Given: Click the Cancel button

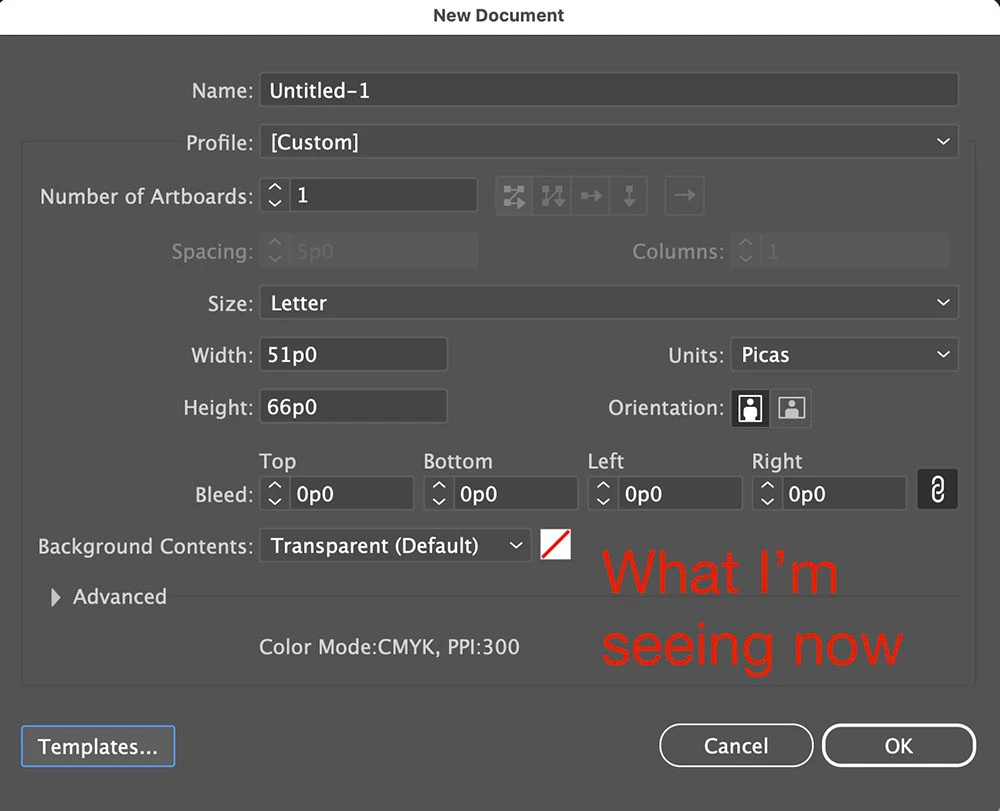Looking at the screenshot, I should point(736,745).
